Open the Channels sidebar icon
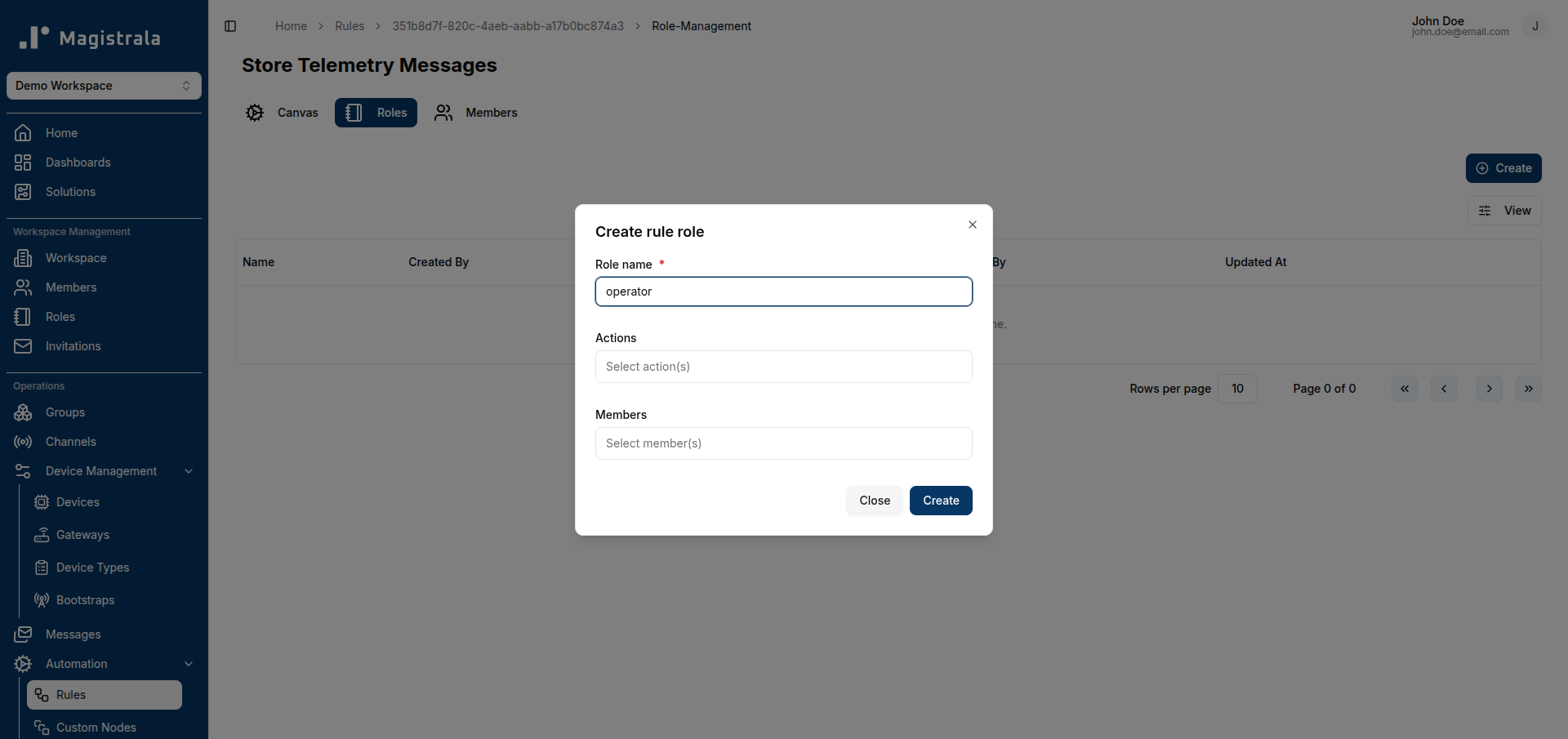The image size is (1568, 739). pos(23,442)
